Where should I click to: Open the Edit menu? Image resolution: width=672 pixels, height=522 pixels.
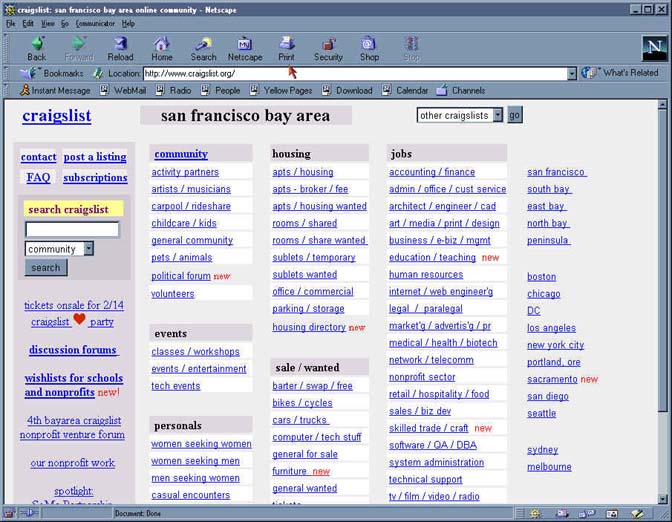tap(28, 24)
